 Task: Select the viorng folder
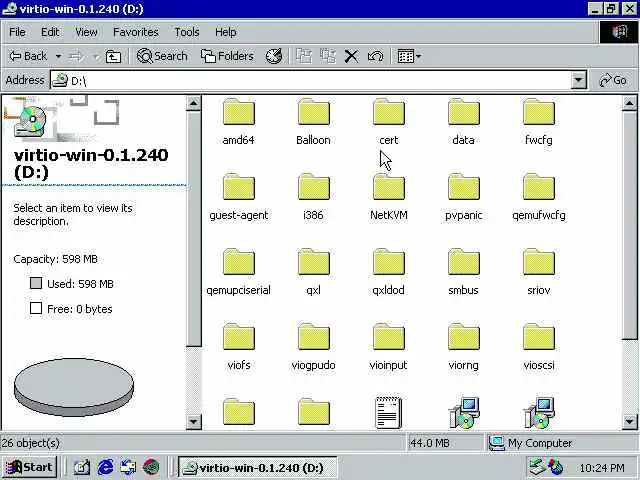[x=464, y=337]
